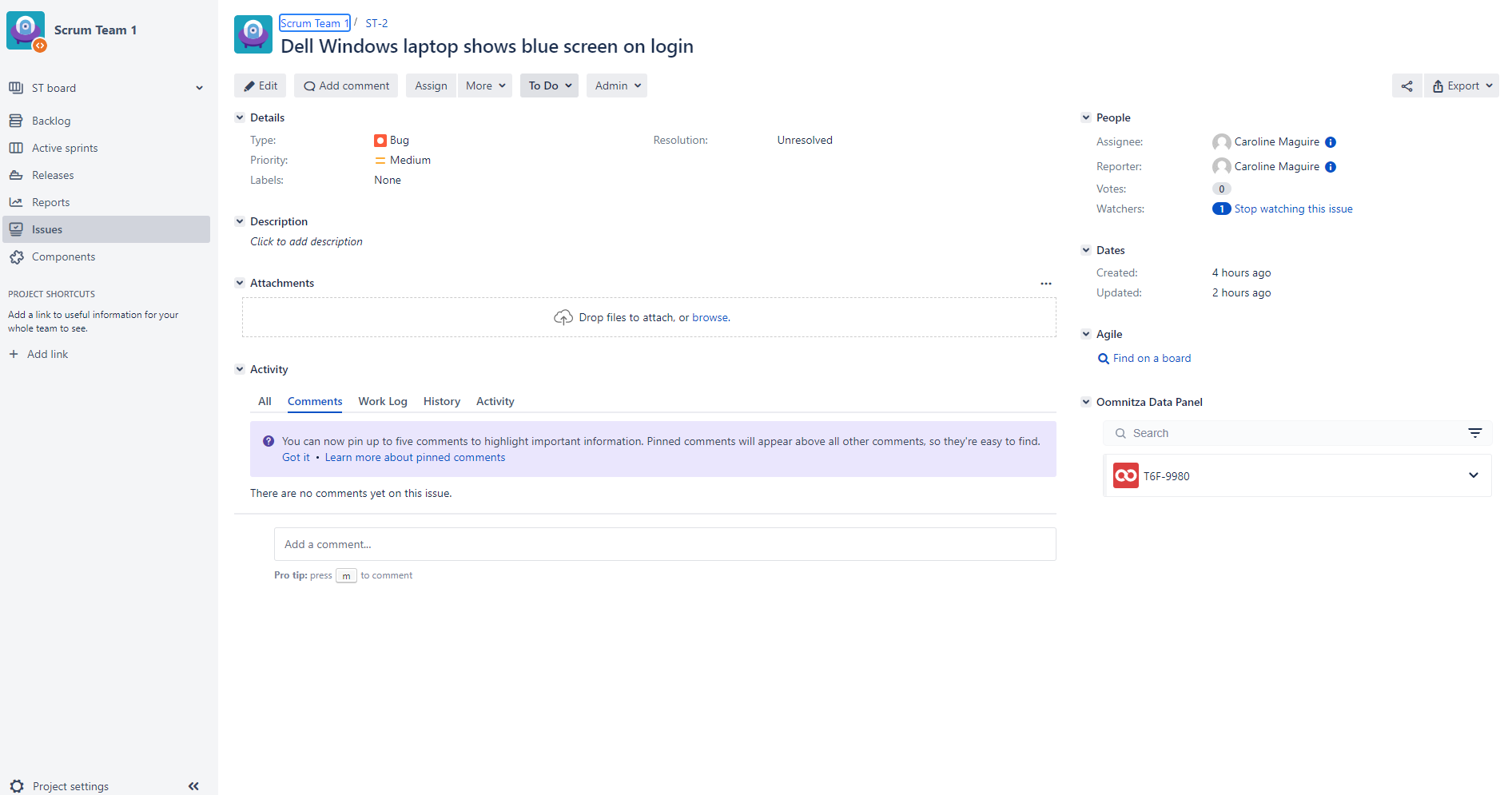Switch to the History tab
Screen dimensions: 1512x795
(x=441, y=401)
